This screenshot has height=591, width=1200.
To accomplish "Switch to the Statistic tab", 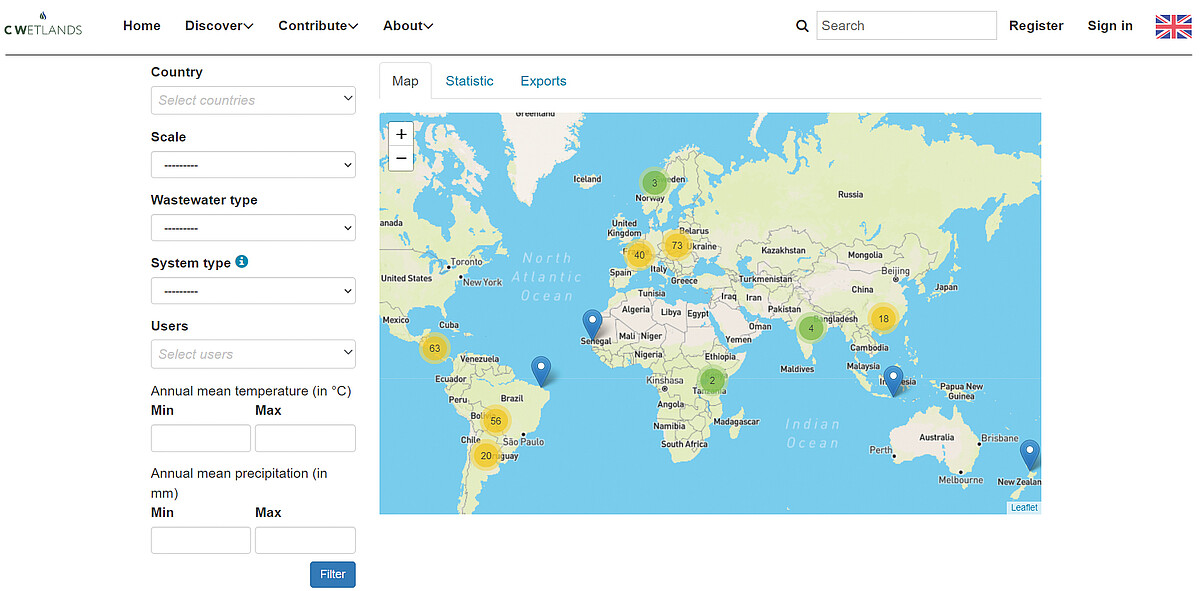I will [469, 81].
